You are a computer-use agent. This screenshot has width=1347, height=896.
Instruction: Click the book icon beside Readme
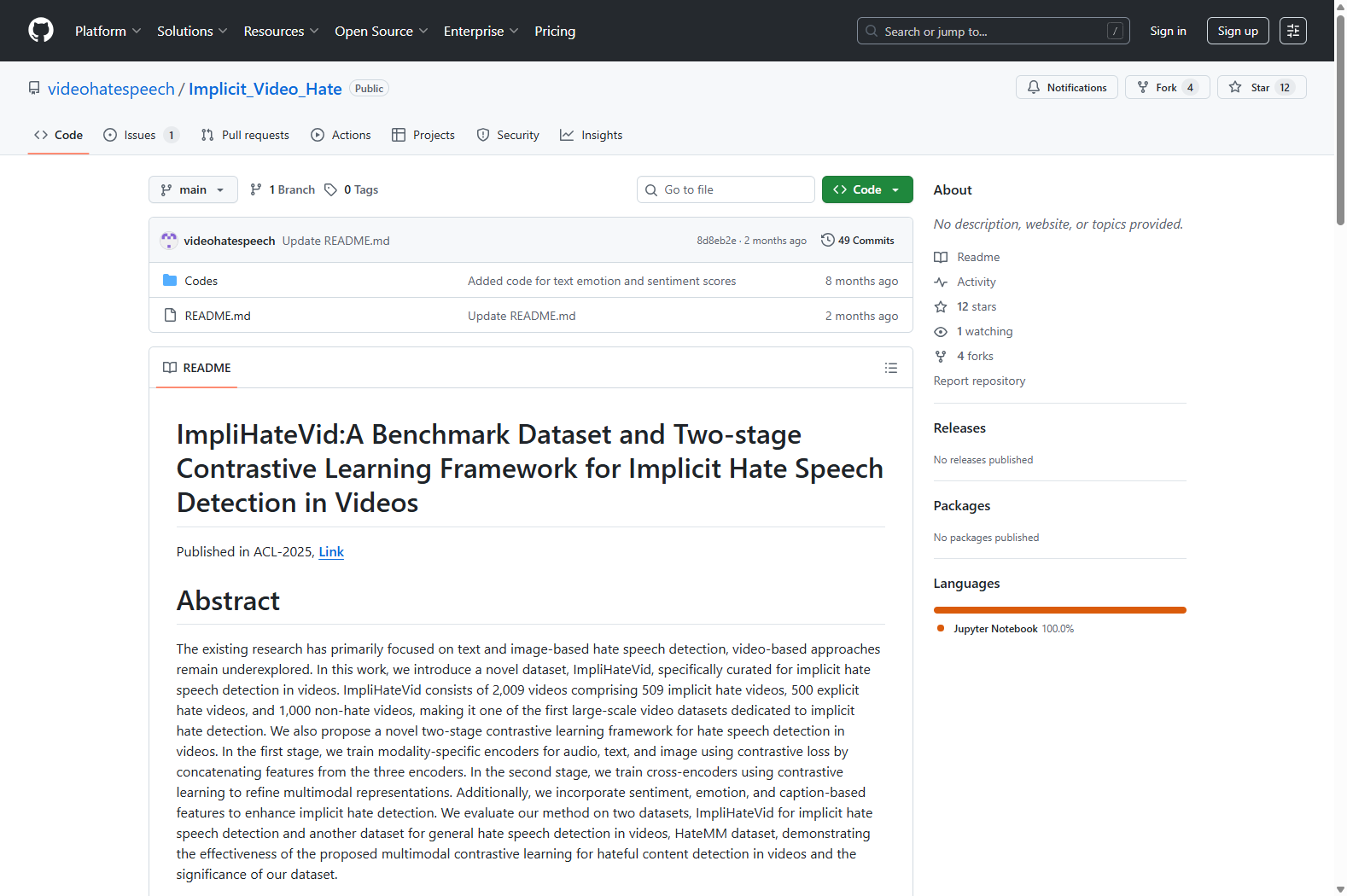941,257
